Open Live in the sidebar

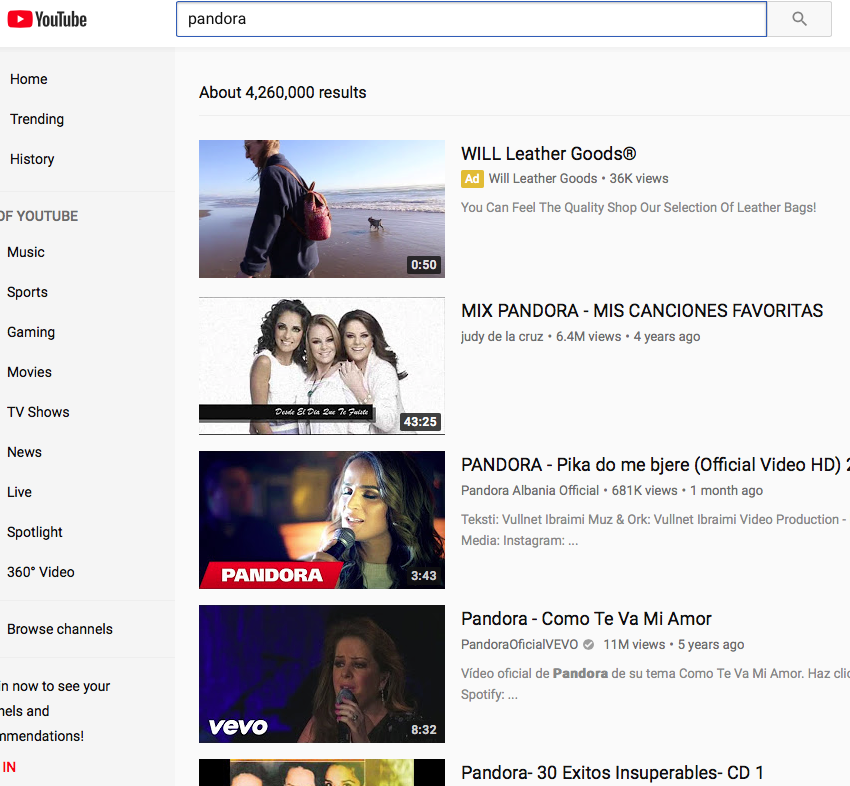coord(20,492)
